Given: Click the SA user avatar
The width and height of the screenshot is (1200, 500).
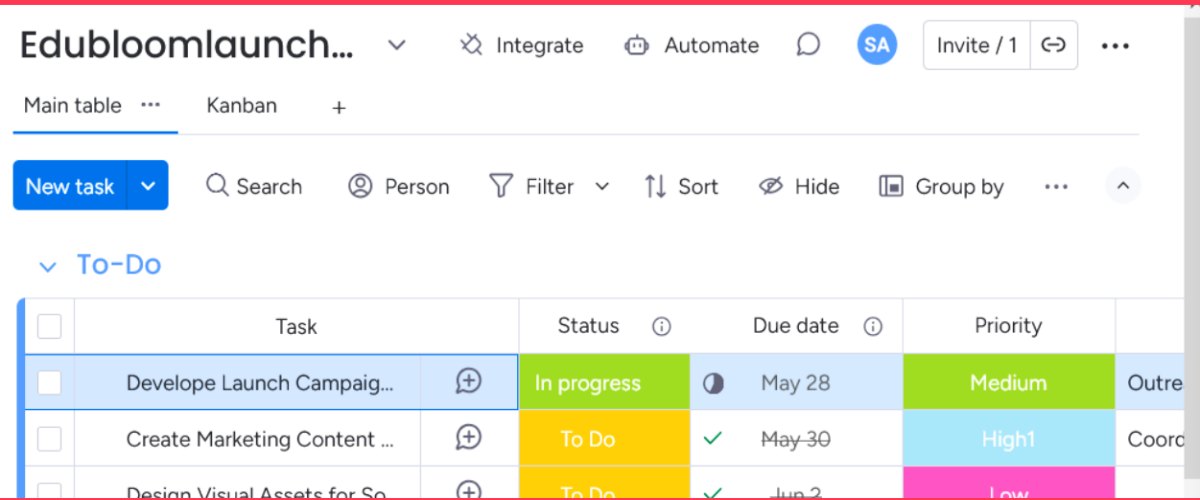Looking at the screenshot, I should pos(876,45).
